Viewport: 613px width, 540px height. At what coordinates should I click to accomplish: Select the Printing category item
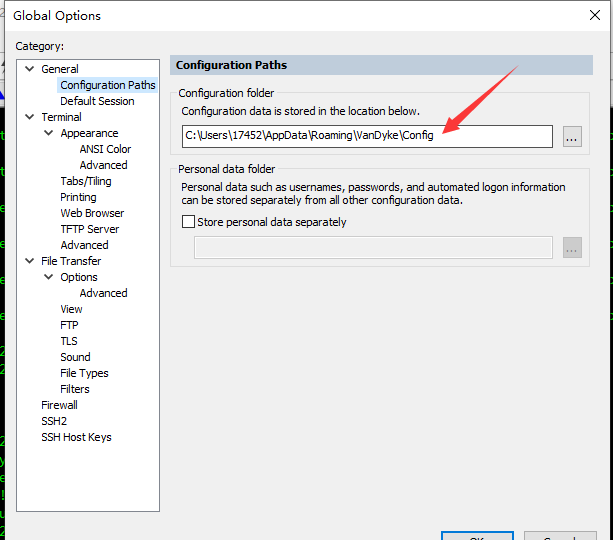tap(78, 197)
